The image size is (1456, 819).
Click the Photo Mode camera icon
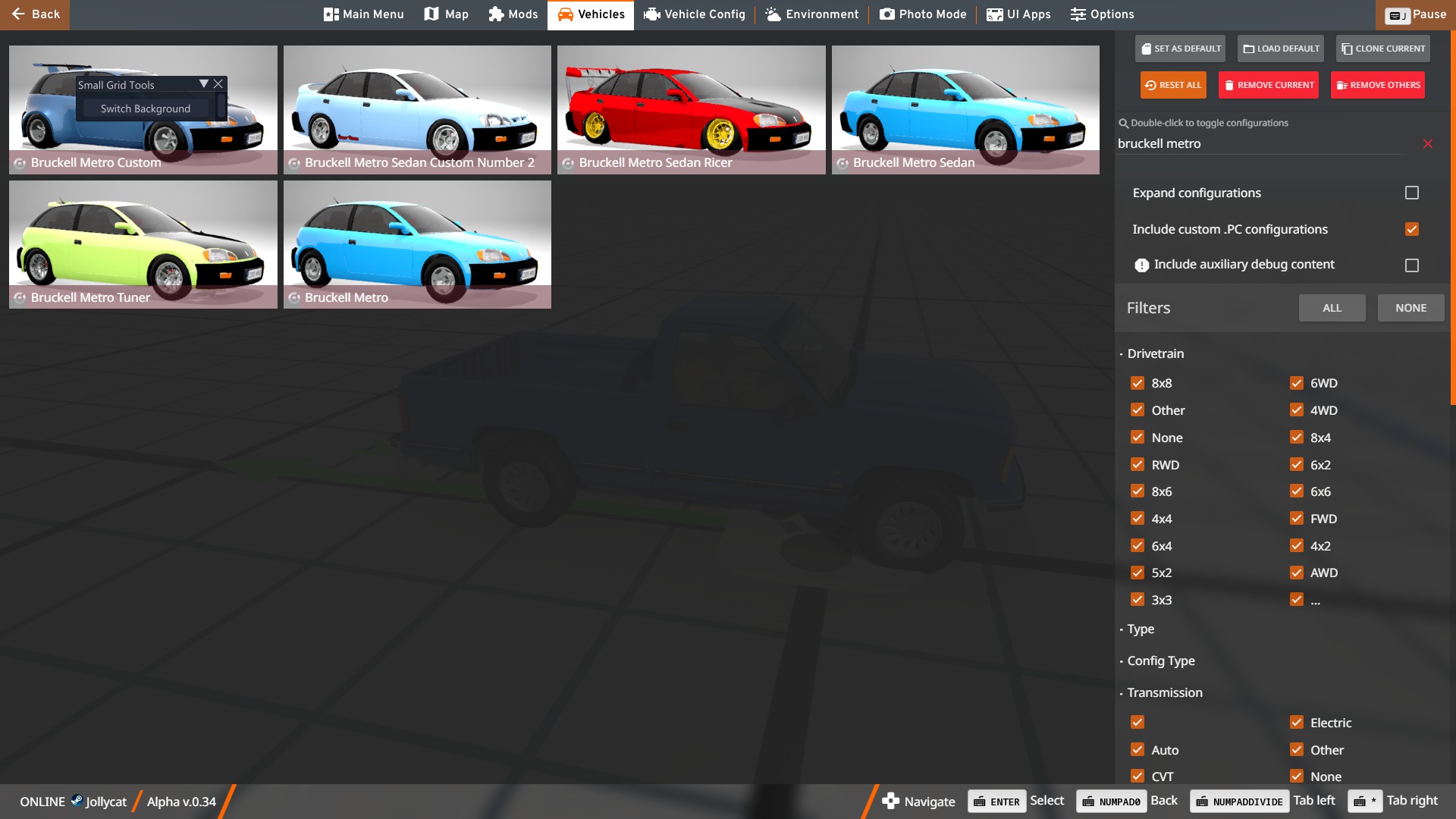[886, 14]
